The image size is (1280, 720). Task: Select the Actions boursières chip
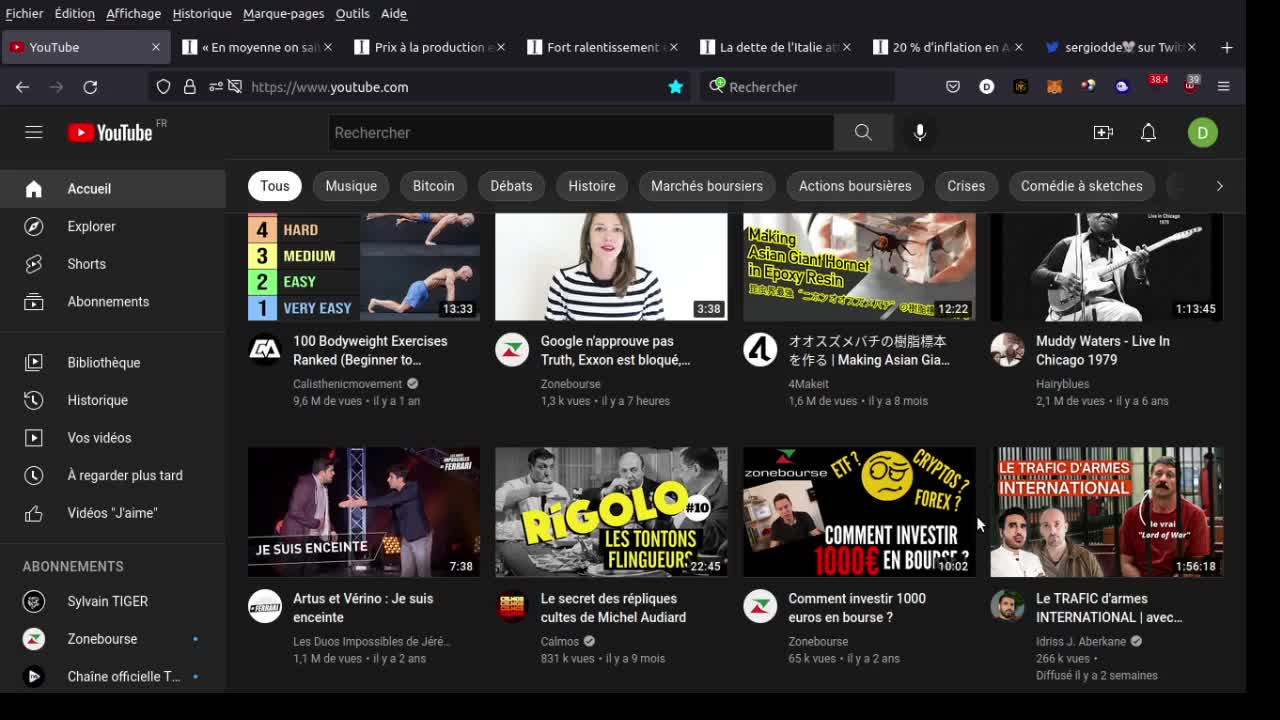[x=855, y=186]
